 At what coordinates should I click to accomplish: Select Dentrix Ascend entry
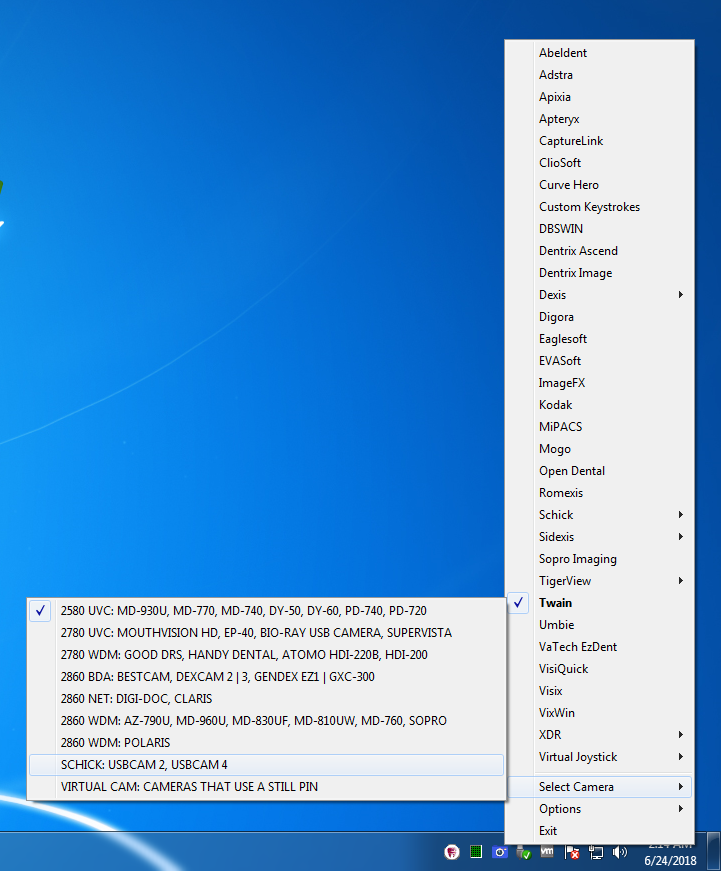600,251
